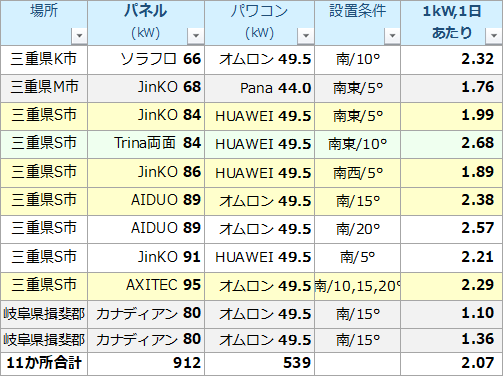The height and width of the screenshot is (377, 504).
Task: Click 岐阜県揖斐郡 in the 1.10 row
Action: point(44,314)
